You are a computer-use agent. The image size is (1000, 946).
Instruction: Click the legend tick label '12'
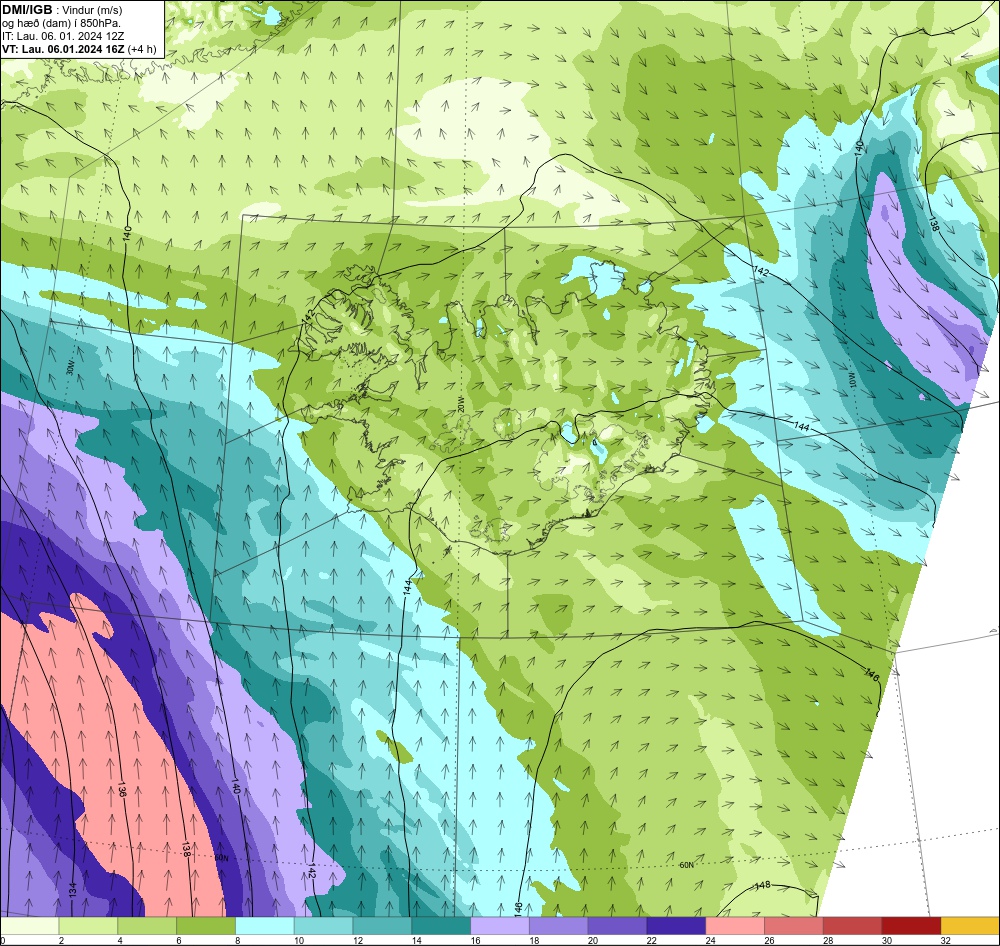coord(357,940)
